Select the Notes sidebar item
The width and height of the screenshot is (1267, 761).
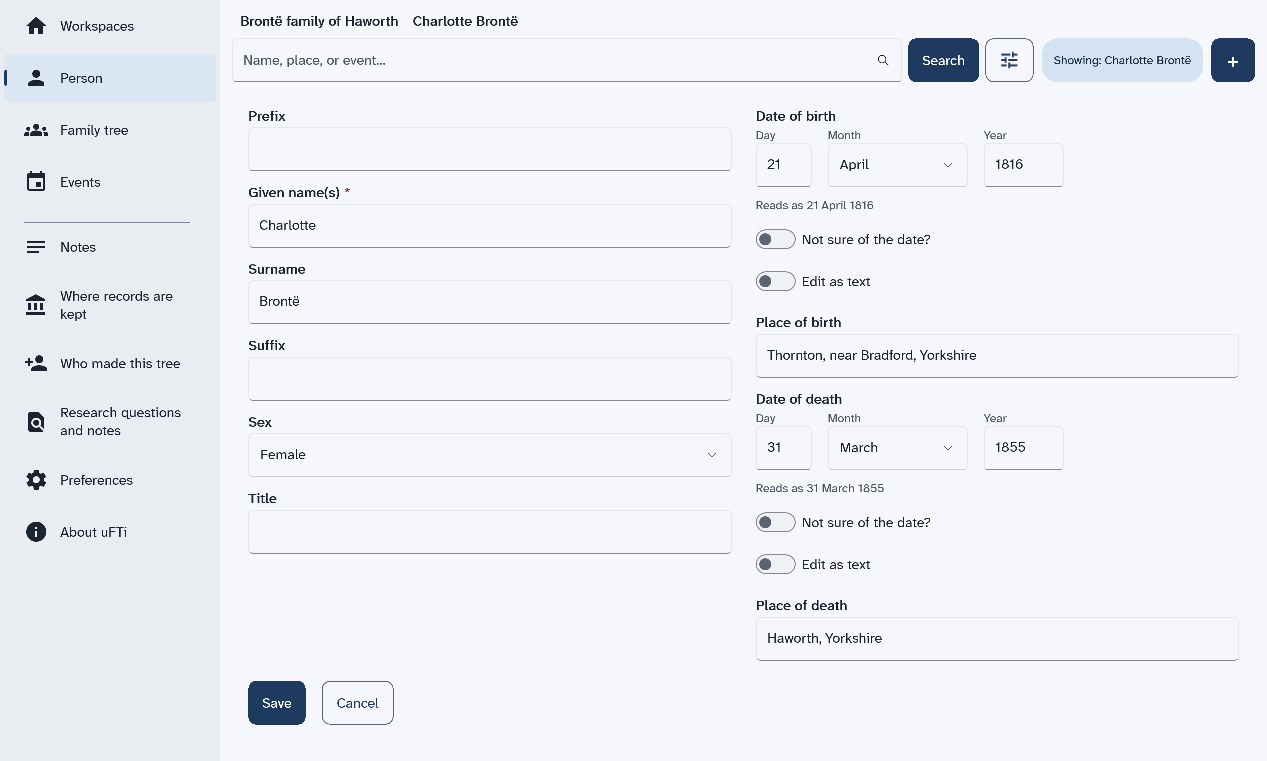(x=110, y=247)
